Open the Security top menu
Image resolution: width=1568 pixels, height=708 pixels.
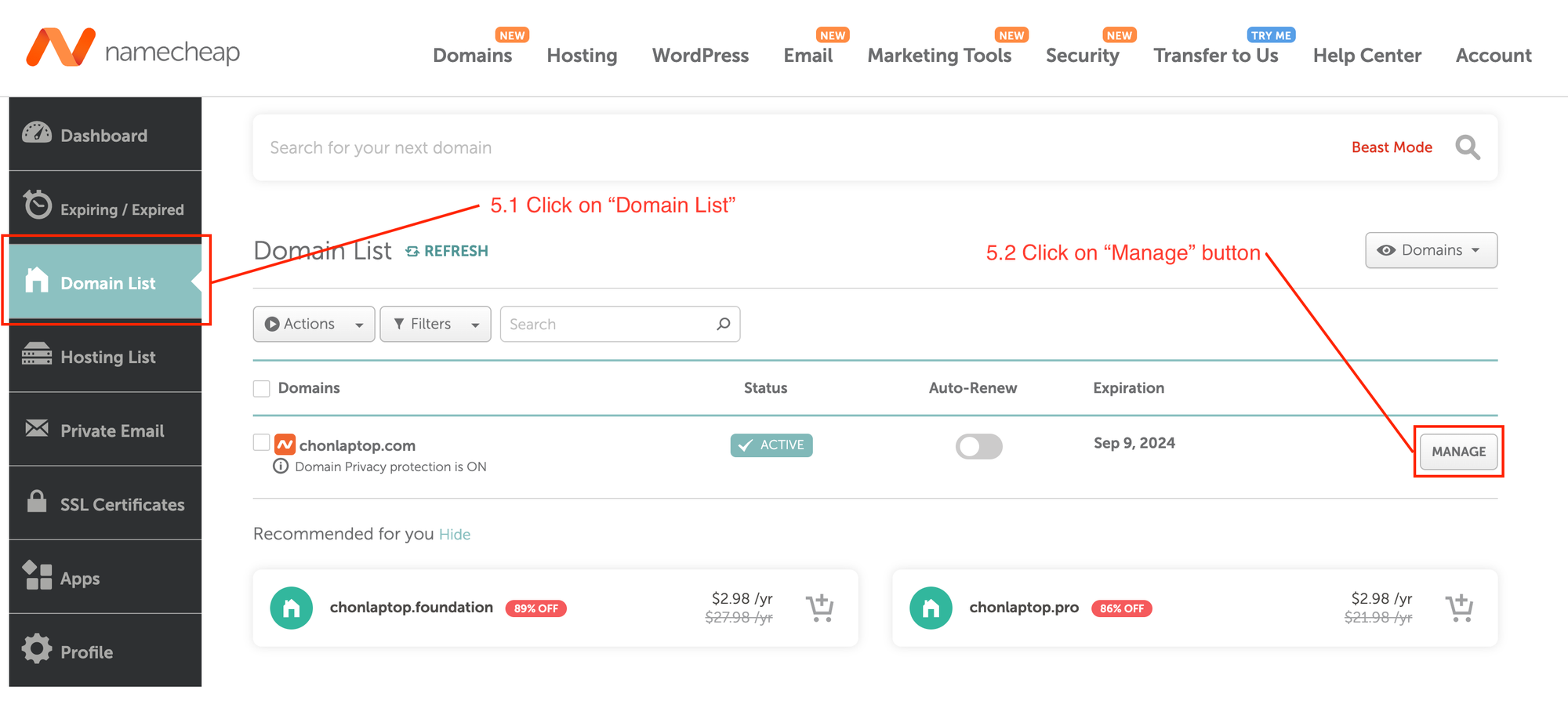pos(1082,55)
